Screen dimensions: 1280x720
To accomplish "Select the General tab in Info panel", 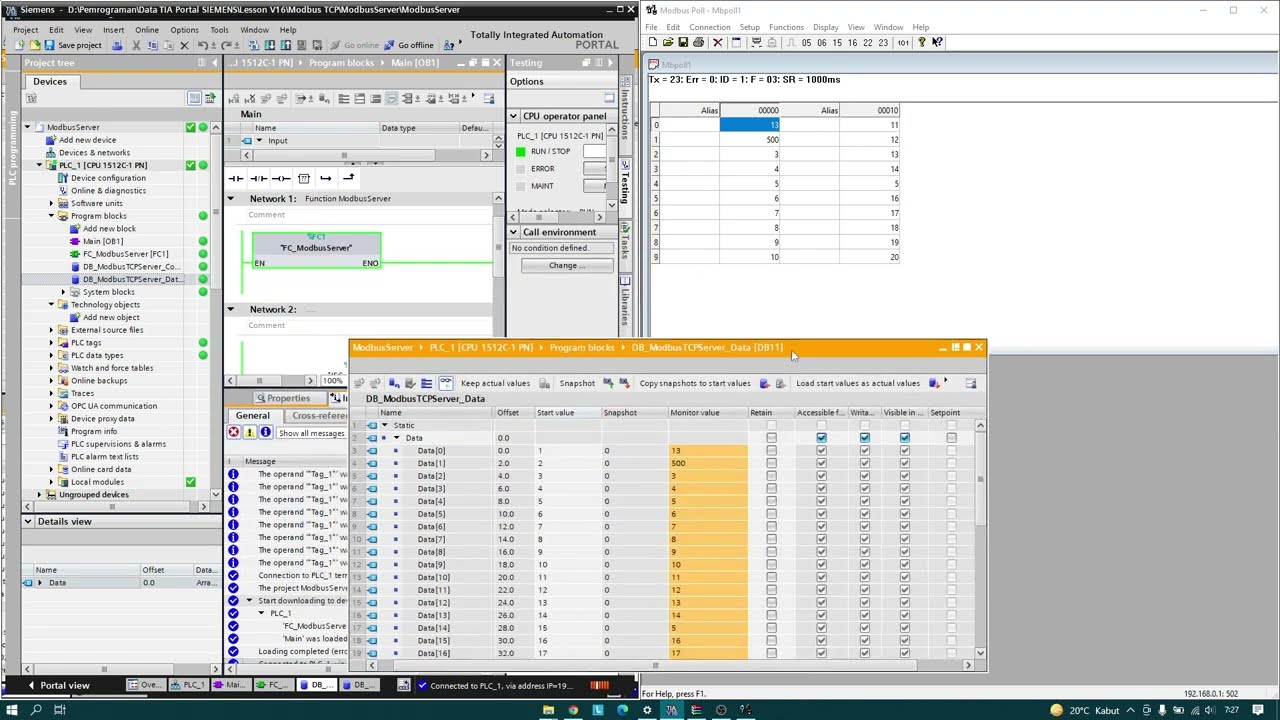I will pyautogui.click(x=252, y=416).
